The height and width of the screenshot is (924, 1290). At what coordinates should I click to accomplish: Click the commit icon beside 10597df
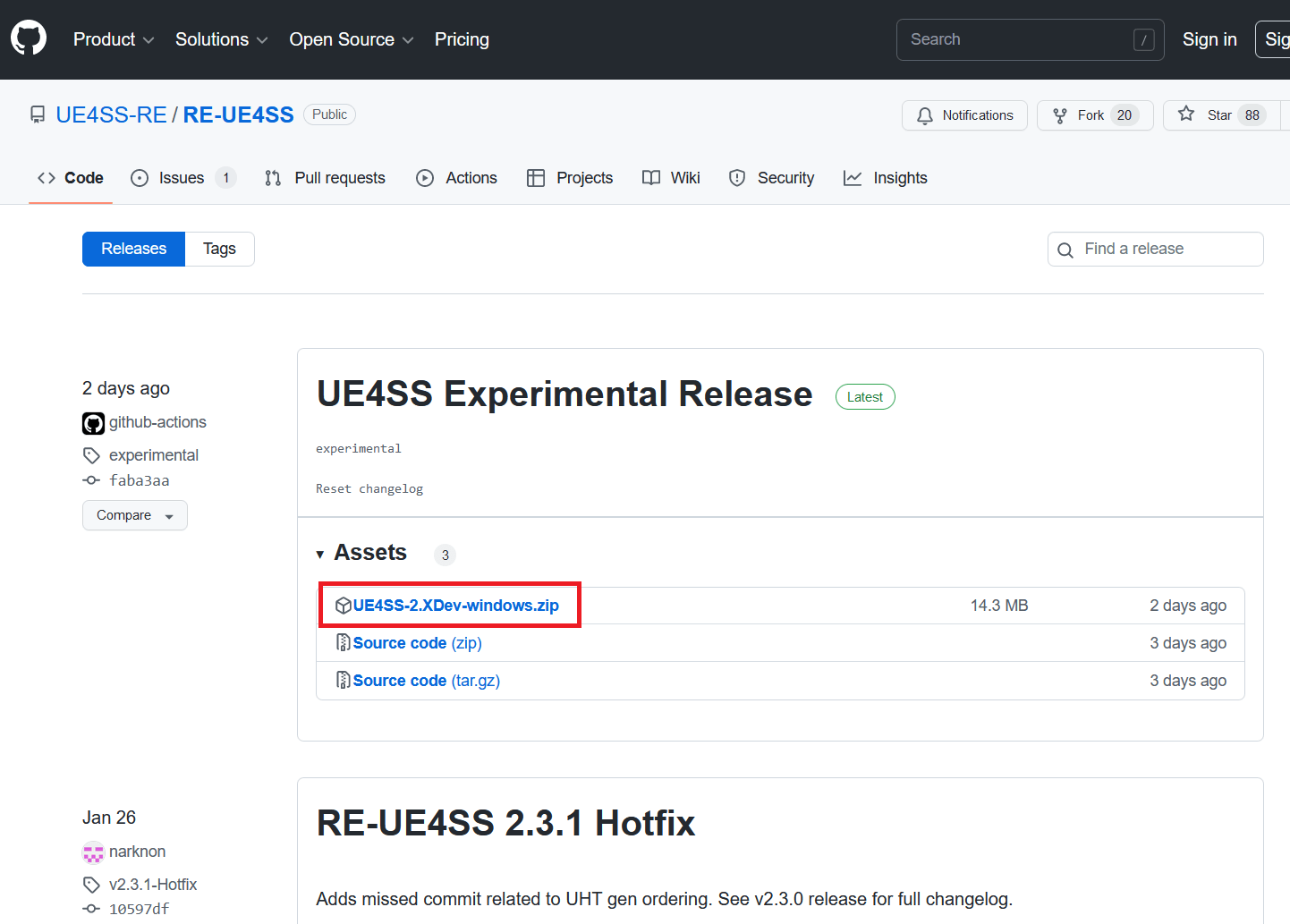91,909
